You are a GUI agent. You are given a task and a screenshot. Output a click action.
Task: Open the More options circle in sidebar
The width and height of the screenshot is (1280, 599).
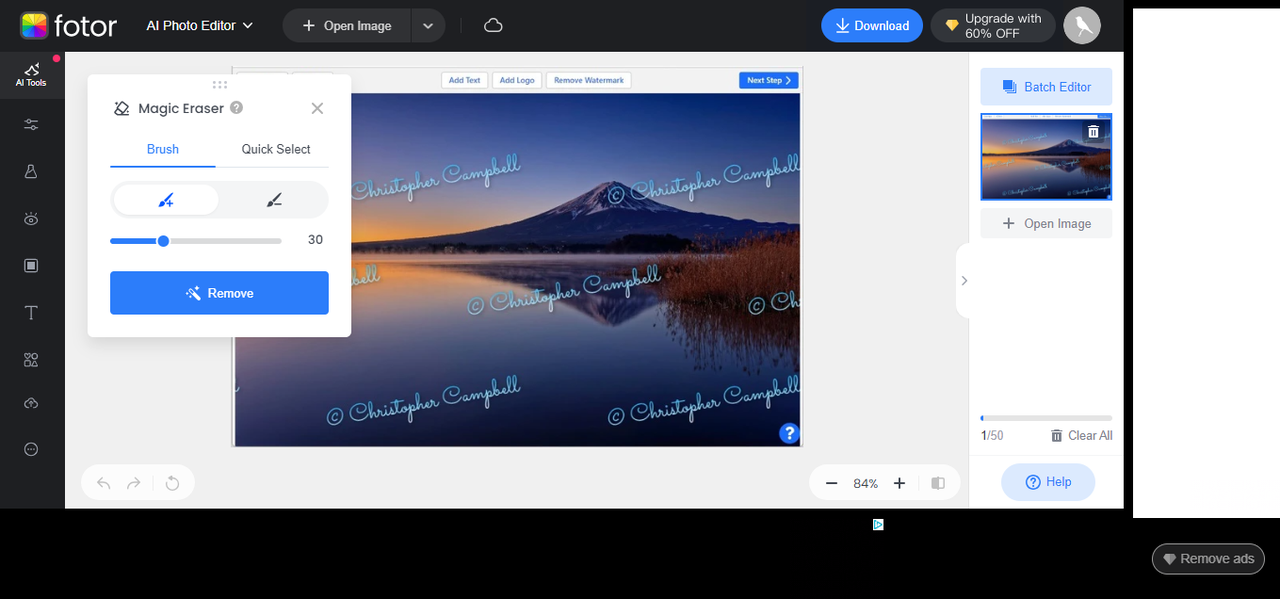tap(31, 449)
